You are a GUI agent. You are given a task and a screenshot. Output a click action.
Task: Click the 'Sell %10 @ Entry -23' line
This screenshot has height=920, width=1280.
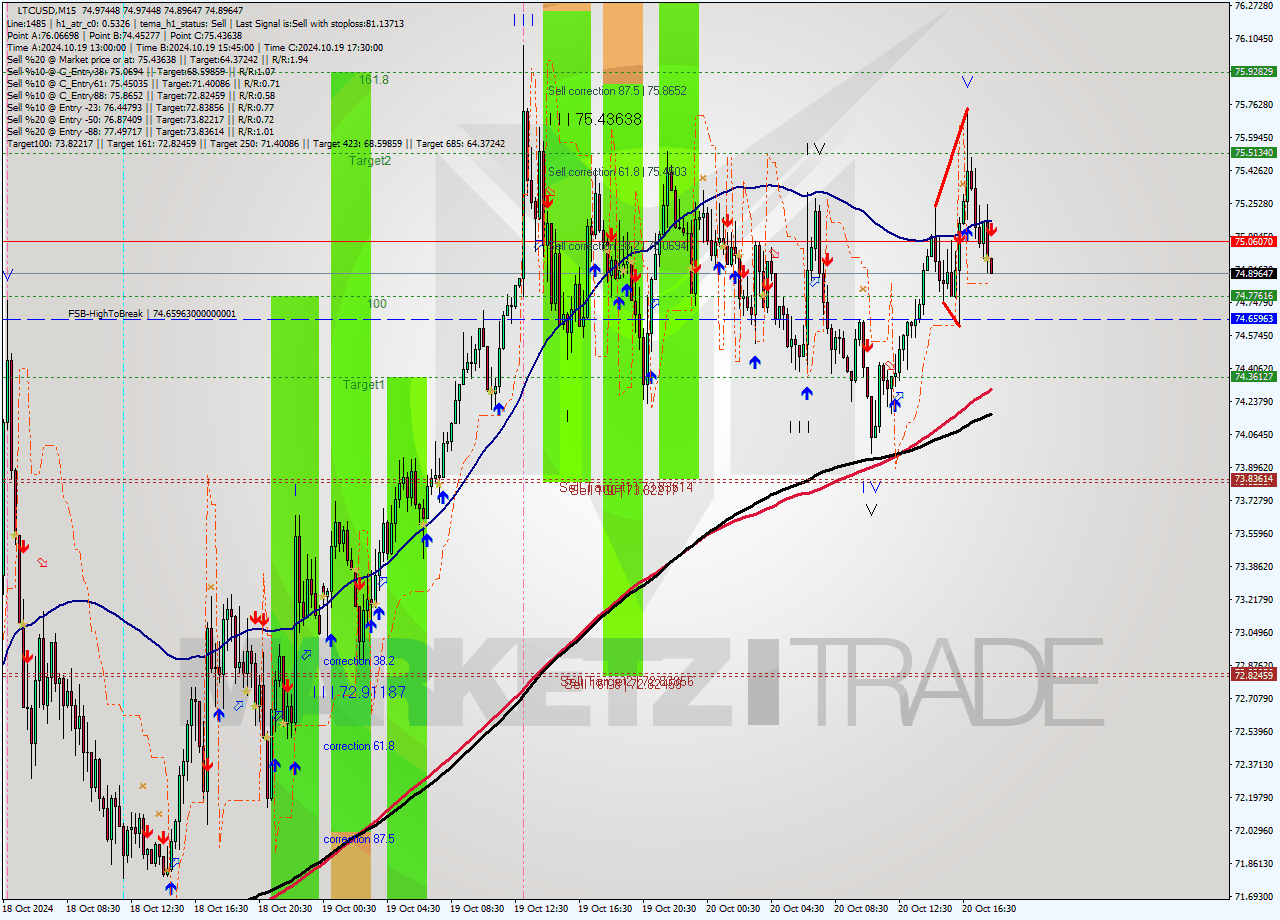[140, 107]
